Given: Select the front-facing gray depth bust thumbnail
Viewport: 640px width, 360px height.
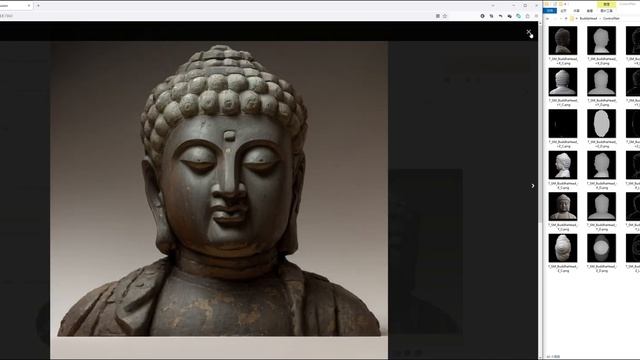Looking at the screenshot, I should [601, 207].
